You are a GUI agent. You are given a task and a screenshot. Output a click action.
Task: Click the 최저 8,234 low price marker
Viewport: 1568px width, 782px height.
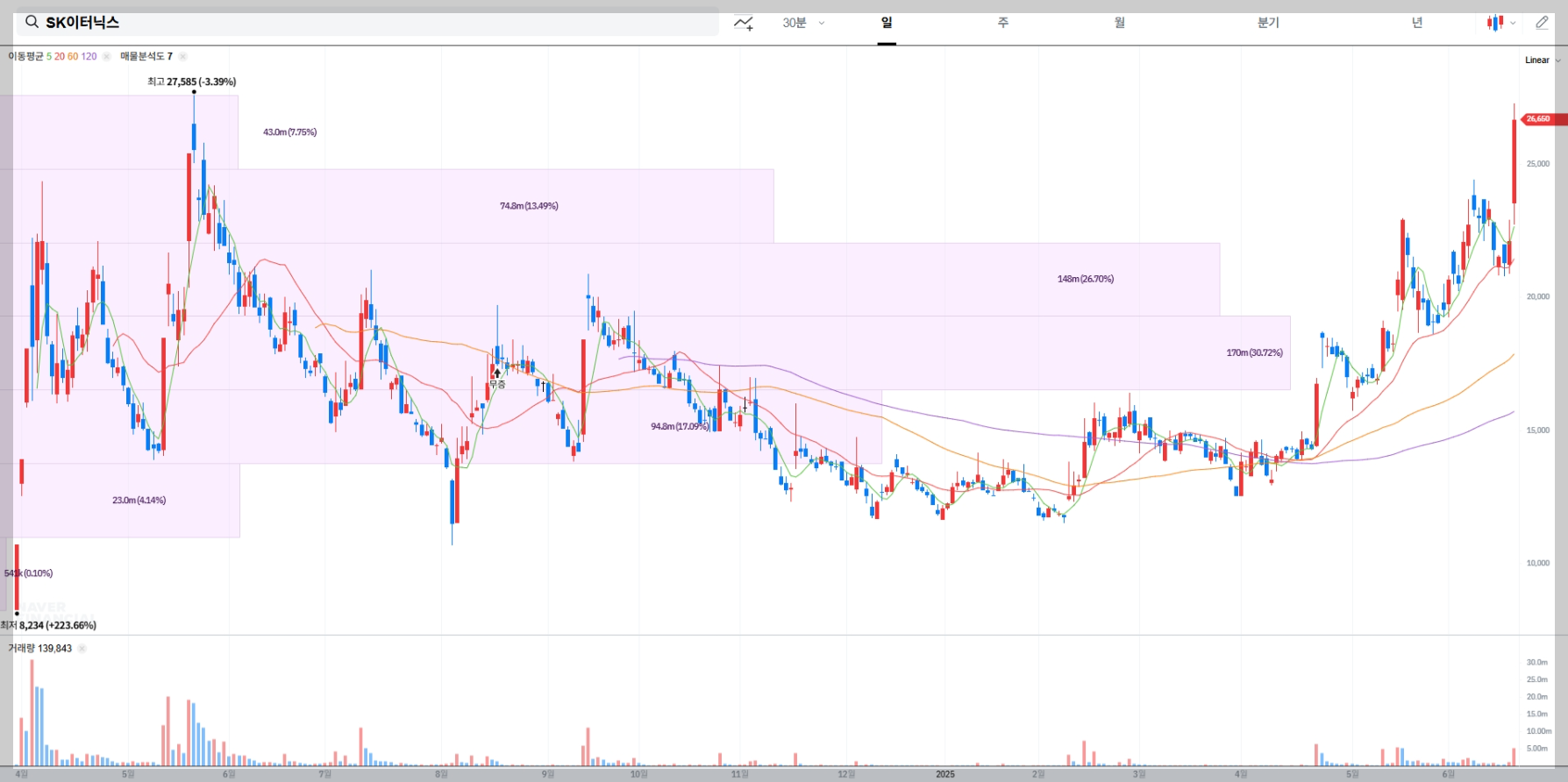point(48,625)
